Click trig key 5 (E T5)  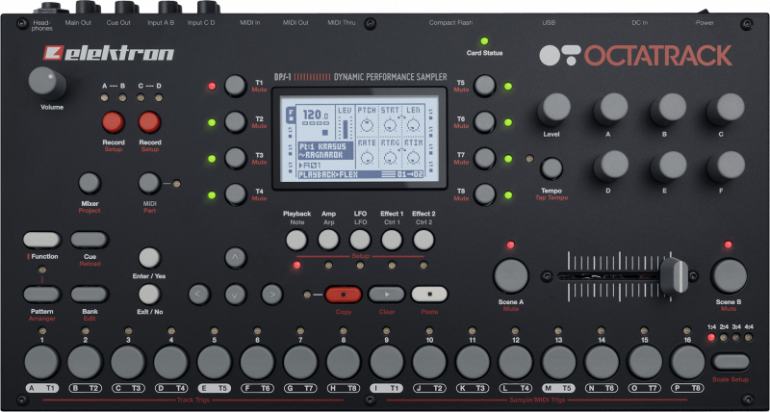pos(214,362)
